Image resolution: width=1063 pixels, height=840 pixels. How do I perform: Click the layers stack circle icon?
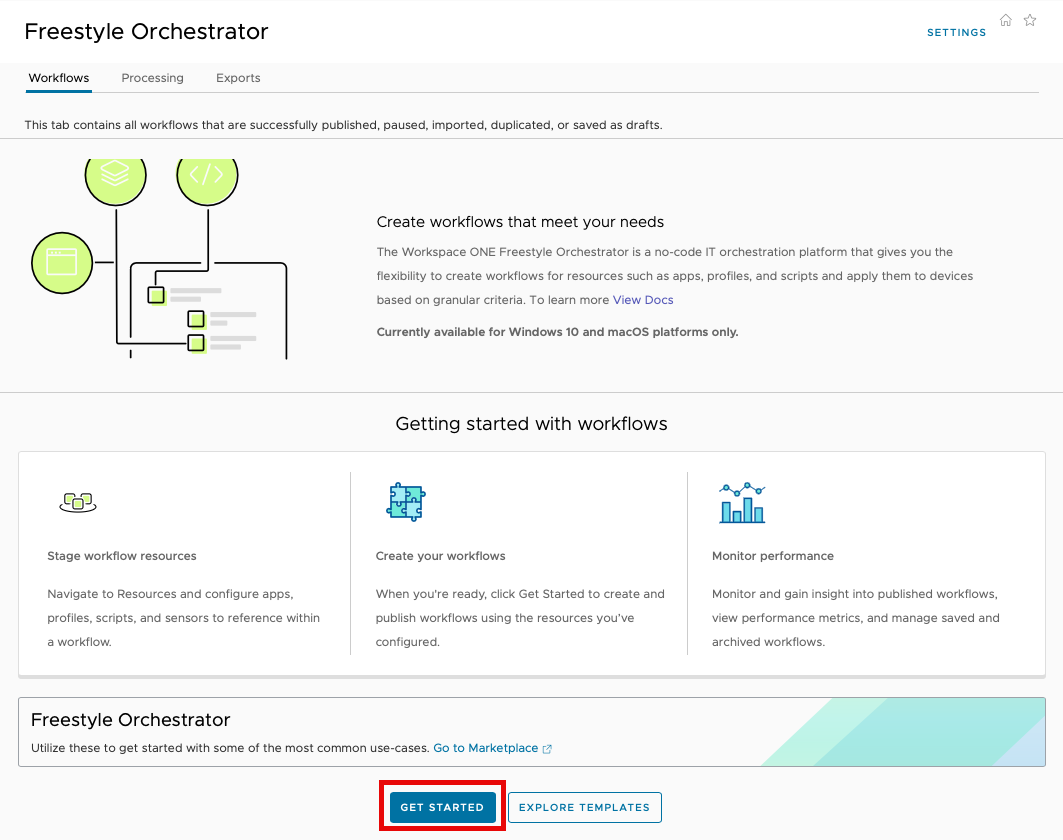coord(116,176)
